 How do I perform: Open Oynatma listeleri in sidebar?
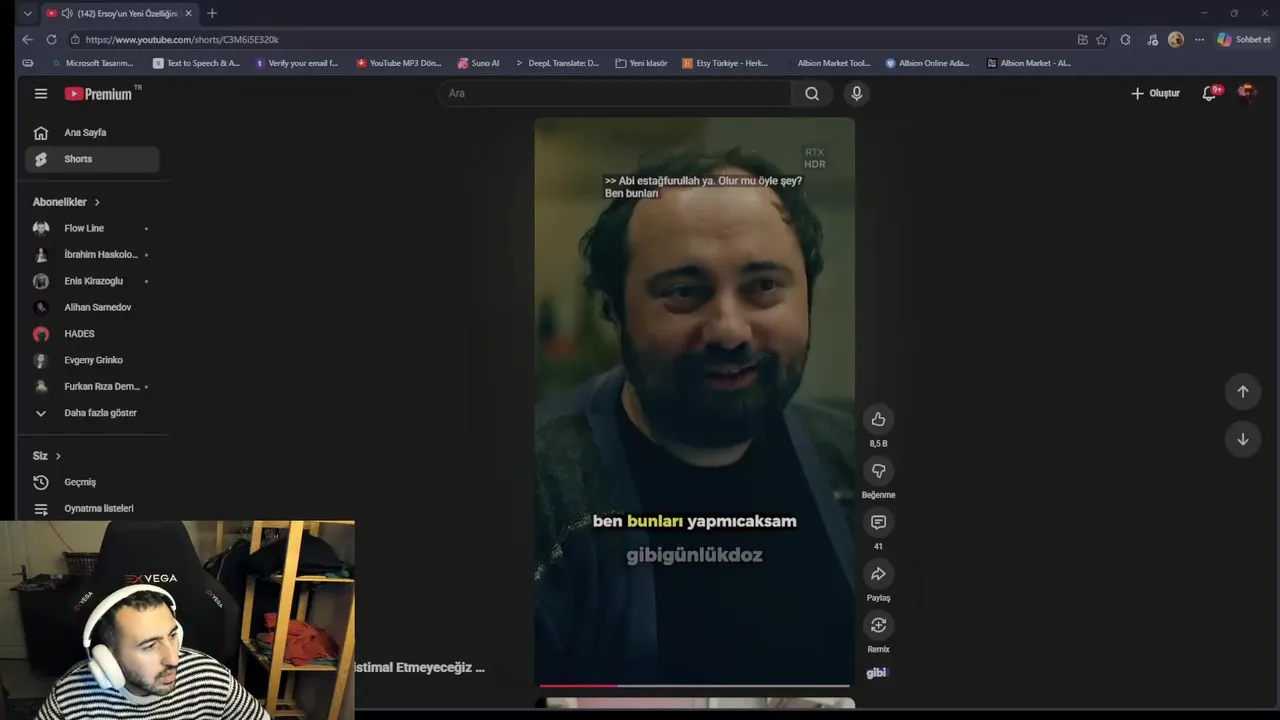tap(92, 508)
